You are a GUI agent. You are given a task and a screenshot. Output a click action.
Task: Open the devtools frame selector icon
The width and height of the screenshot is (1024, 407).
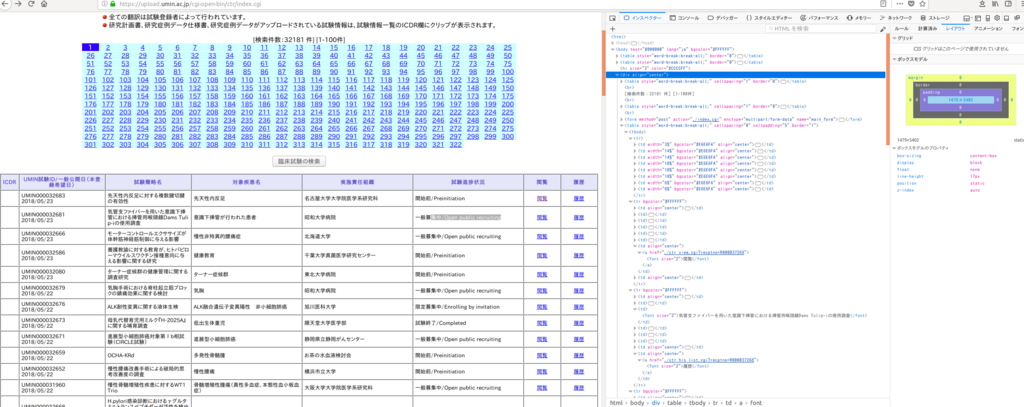pyautogui.click(x=965, y=18)
